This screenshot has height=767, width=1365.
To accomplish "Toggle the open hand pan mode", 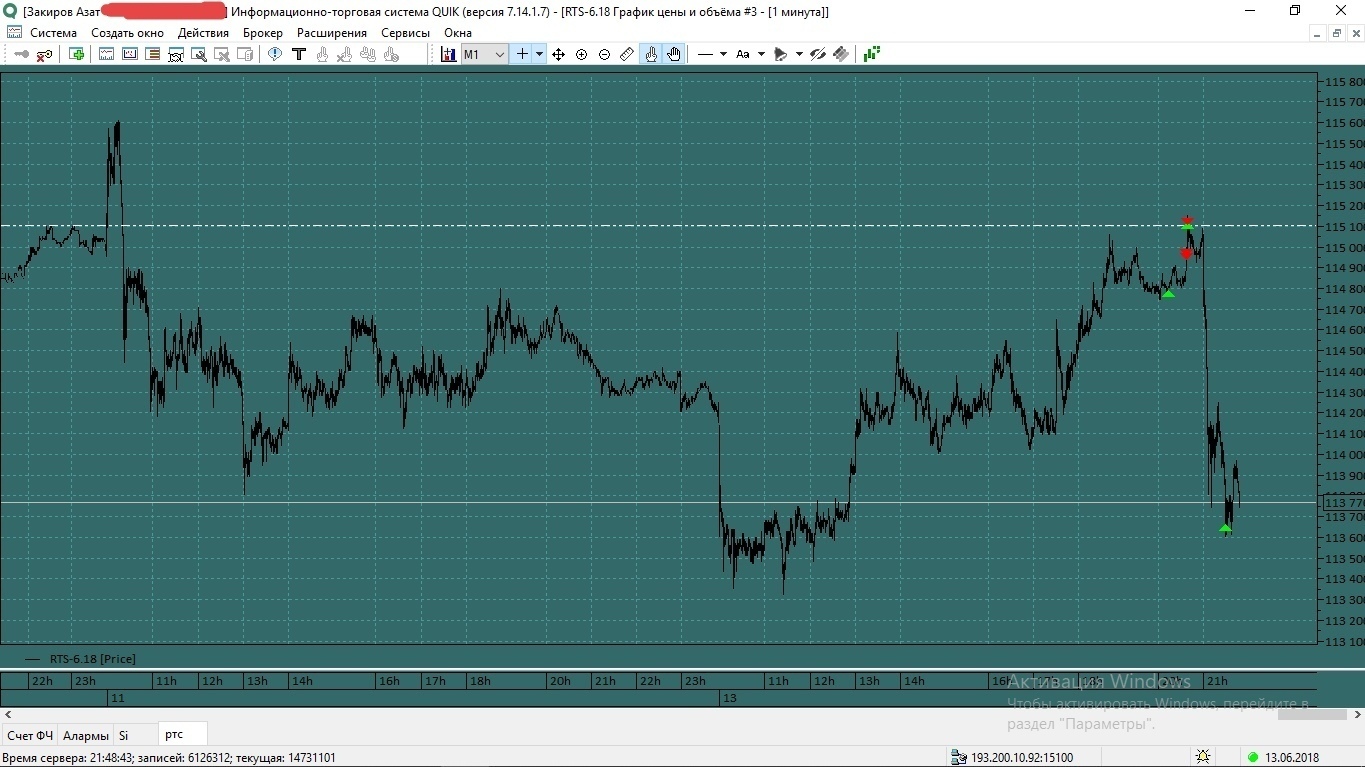I will (x=674, y=54).
